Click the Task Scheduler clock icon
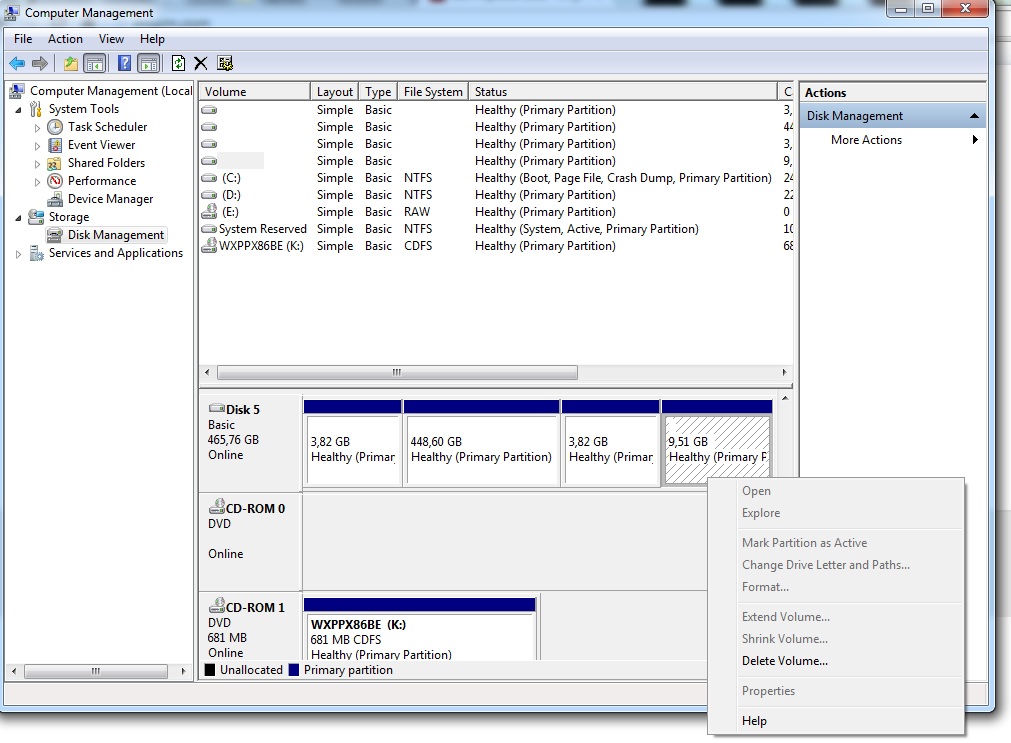Image resolution: width=1011 pixels, height=743 pixels. 55,127
